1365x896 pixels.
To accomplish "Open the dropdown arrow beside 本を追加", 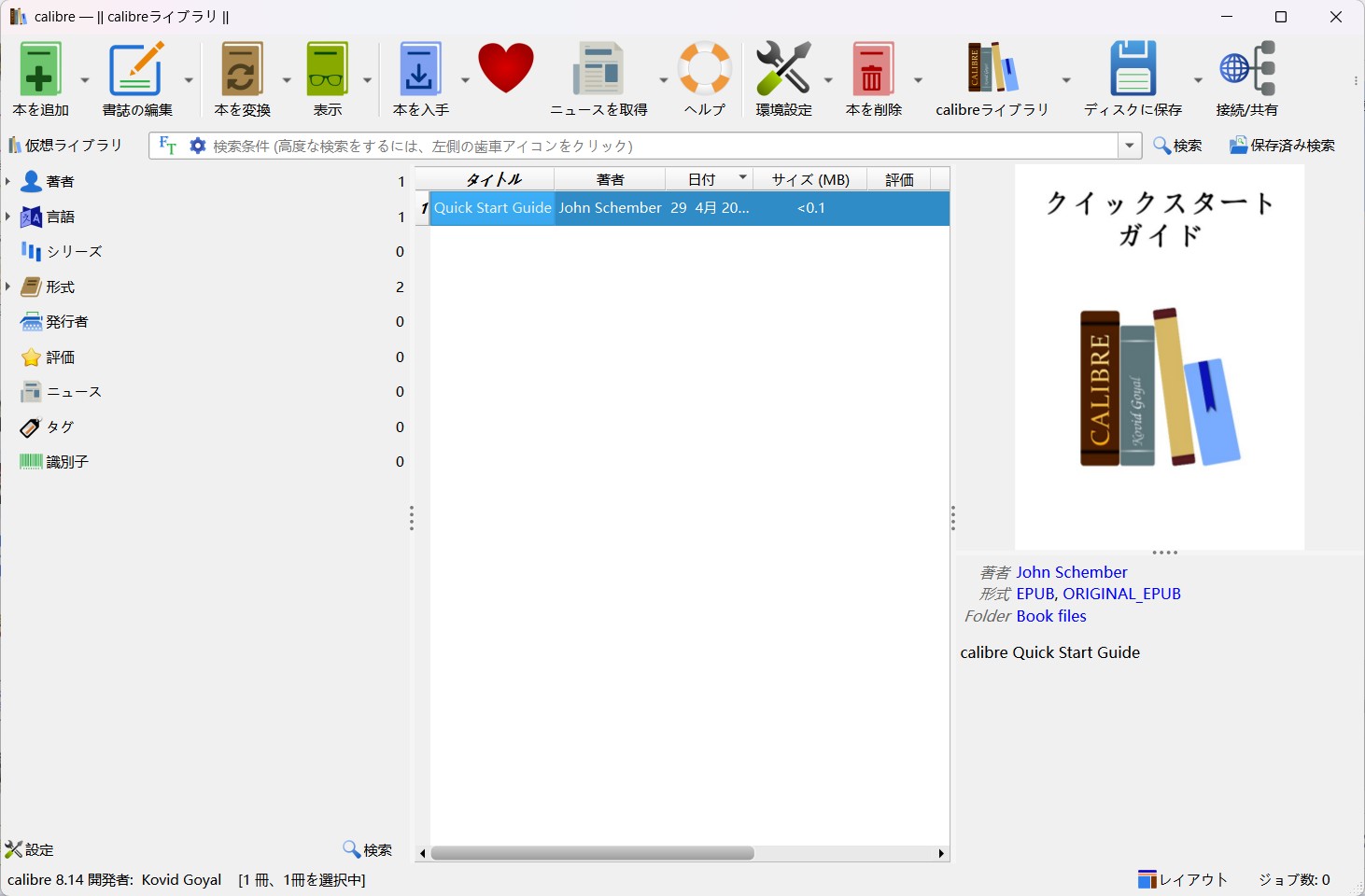I will point(85,80).
